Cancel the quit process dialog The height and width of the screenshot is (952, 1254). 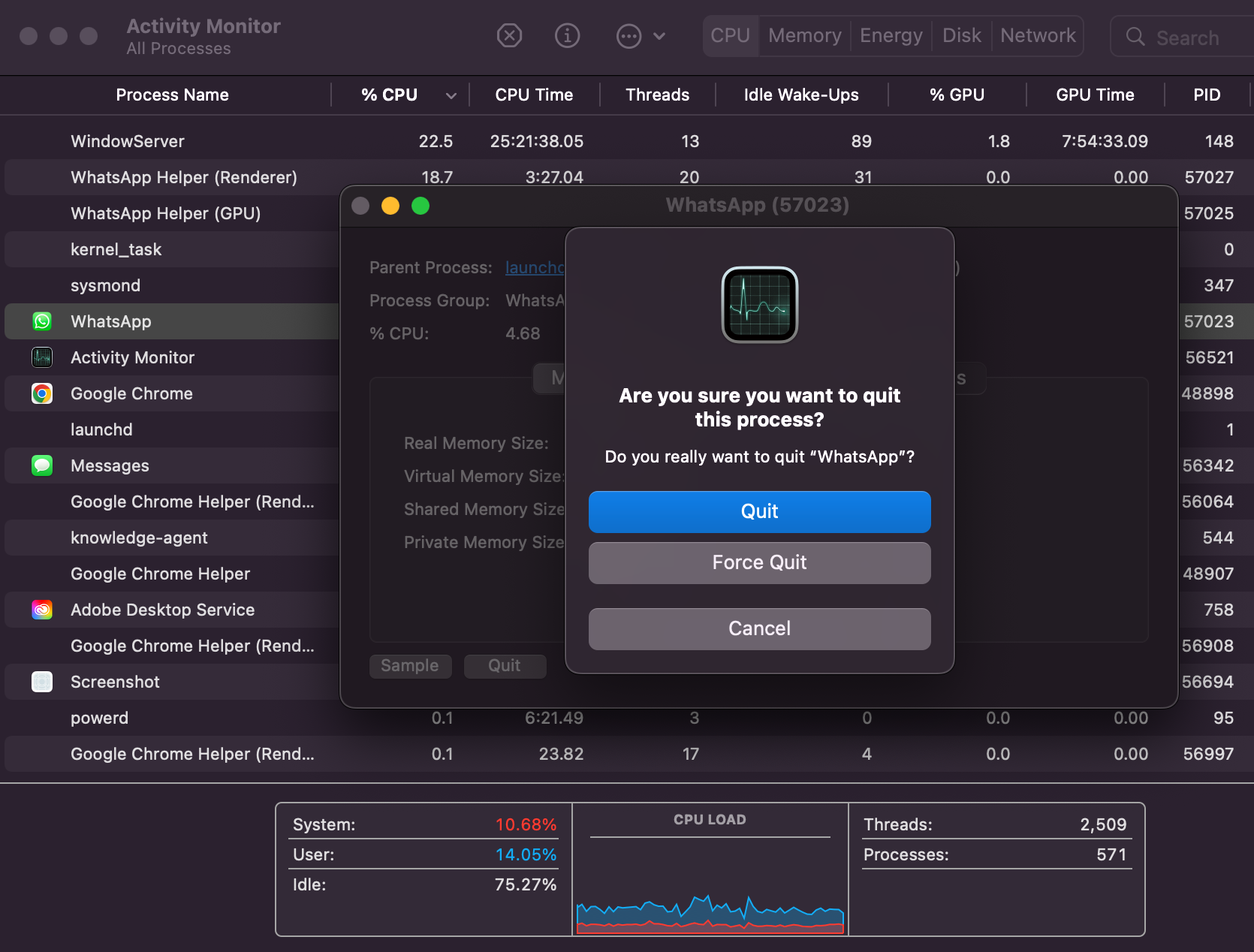[x=760, y=629]
